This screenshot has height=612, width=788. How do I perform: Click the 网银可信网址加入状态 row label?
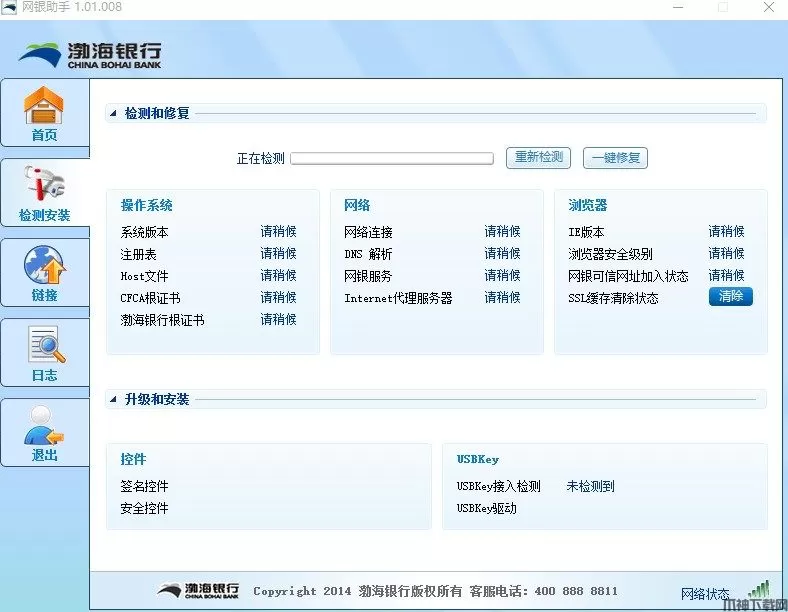628,276
